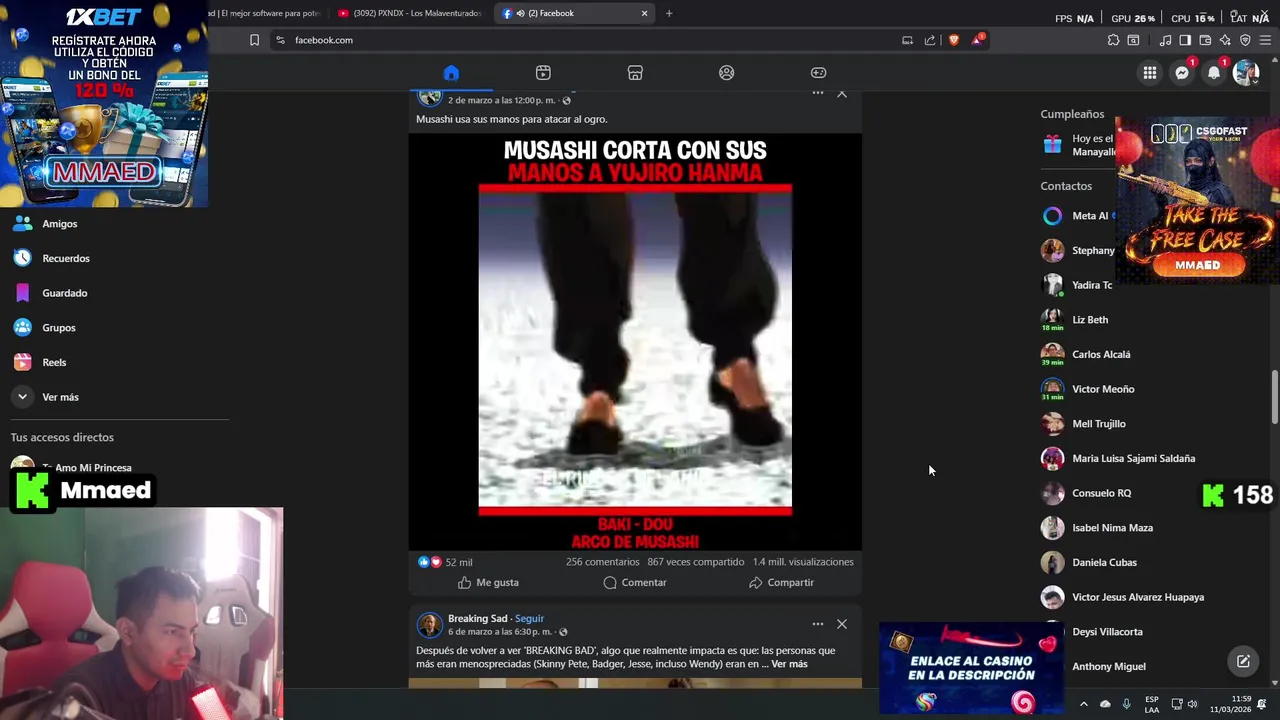Image resolution: width=1280 pixels, height=720 pixels.
Task: Open Breaking Sad post options menu
Action: [x=817, y=624]
